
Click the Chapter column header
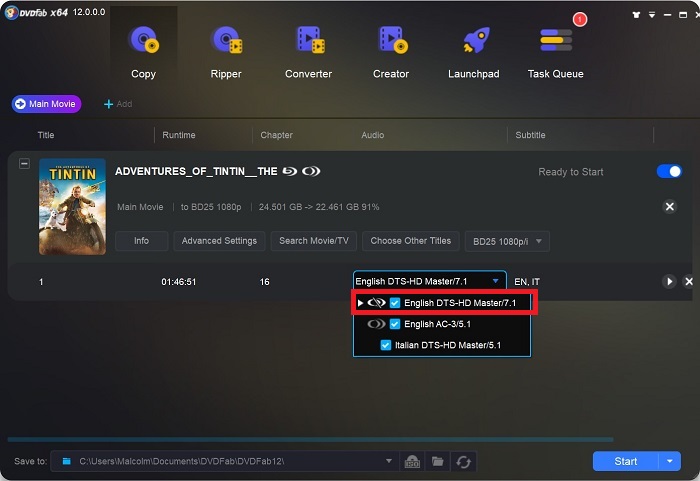[276, 135]
